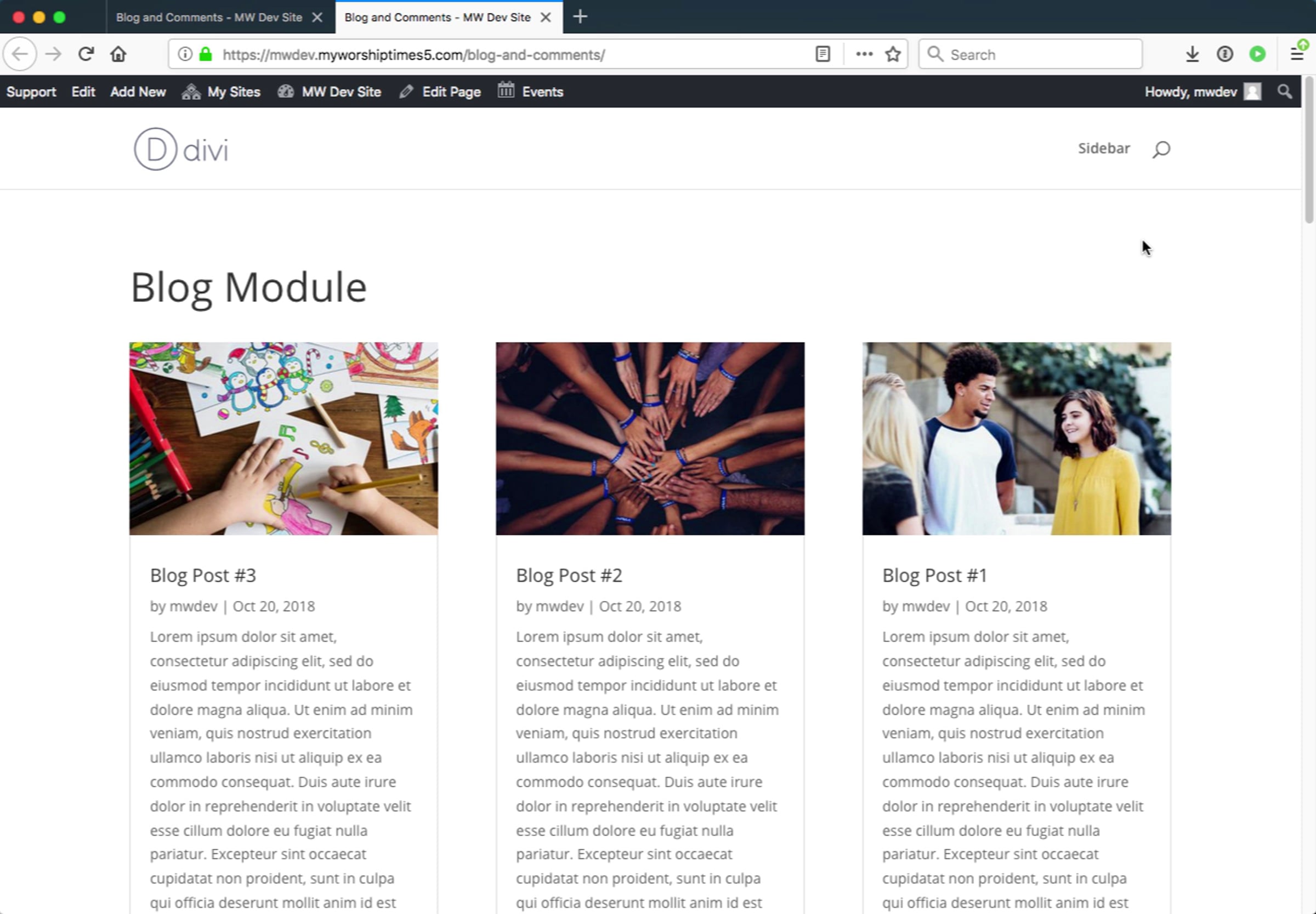Open Blog Post #3 title link
The height and width of the screenshot is (914, 1316).
[203, 575]
